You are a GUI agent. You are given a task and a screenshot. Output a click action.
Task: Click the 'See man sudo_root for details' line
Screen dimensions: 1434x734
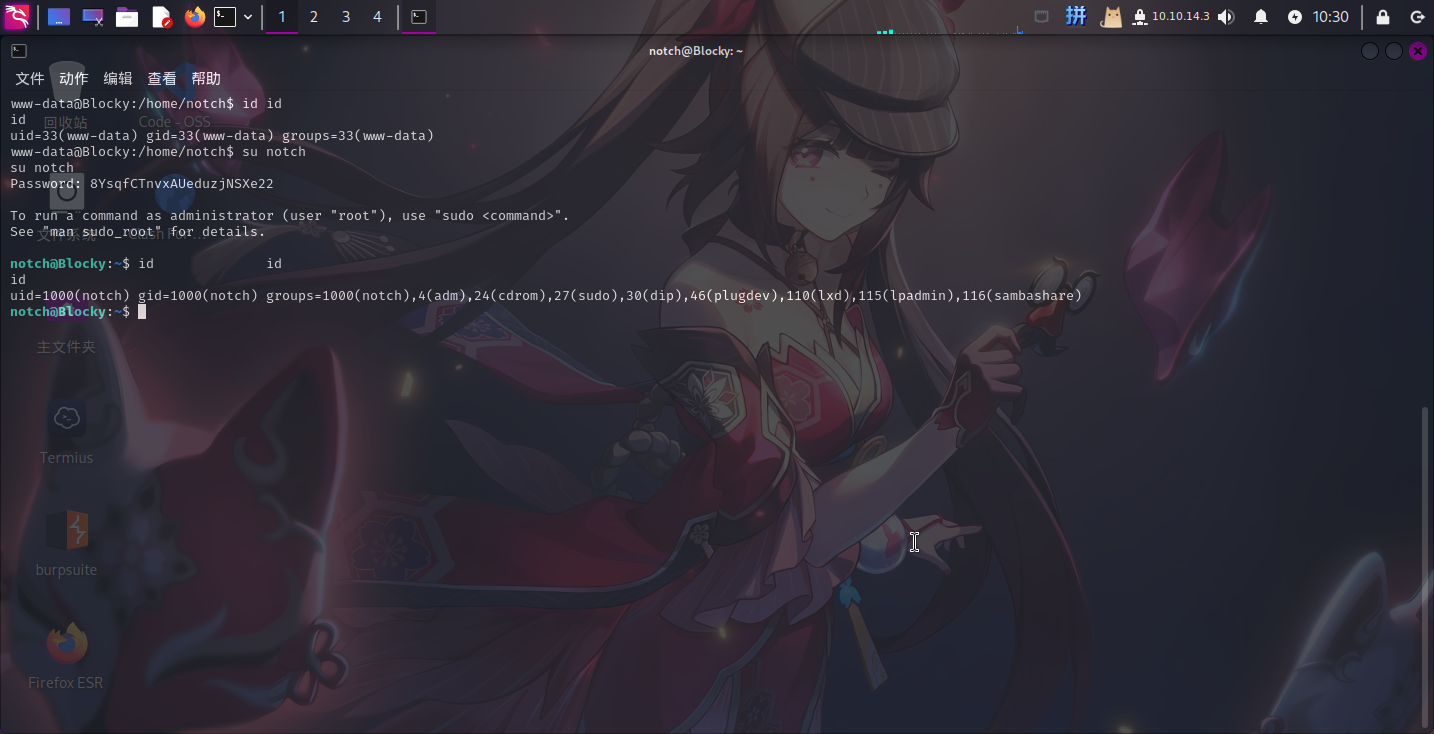point(138,232)
